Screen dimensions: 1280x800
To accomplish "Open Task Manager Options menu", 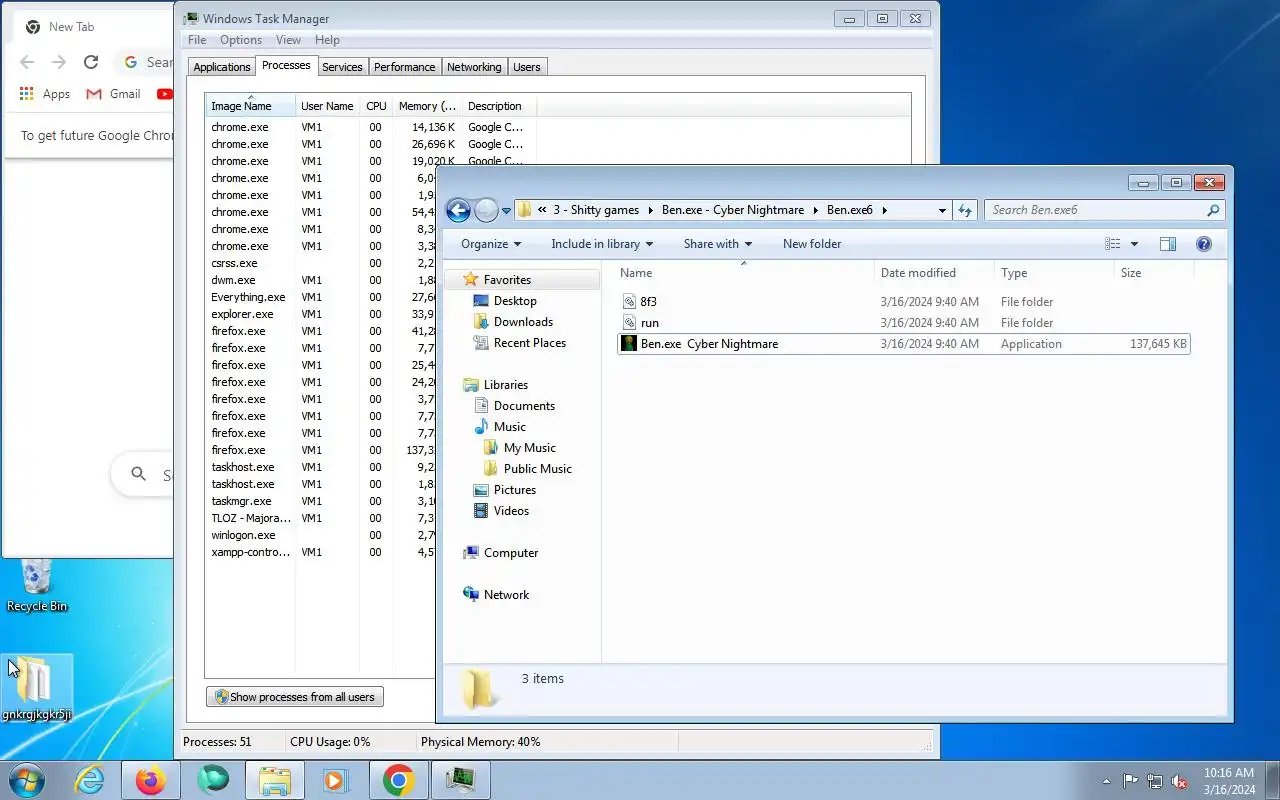I will tap(241, 40).
